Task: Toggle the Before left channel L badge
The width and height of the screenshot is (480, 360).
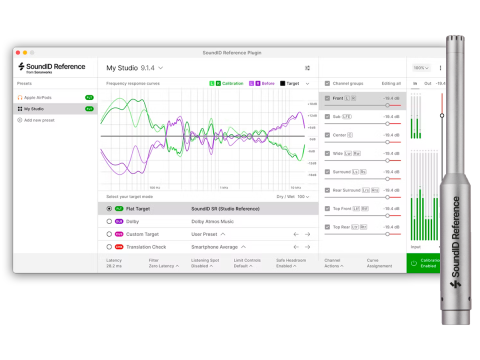Action: click(x=251, y=83)
